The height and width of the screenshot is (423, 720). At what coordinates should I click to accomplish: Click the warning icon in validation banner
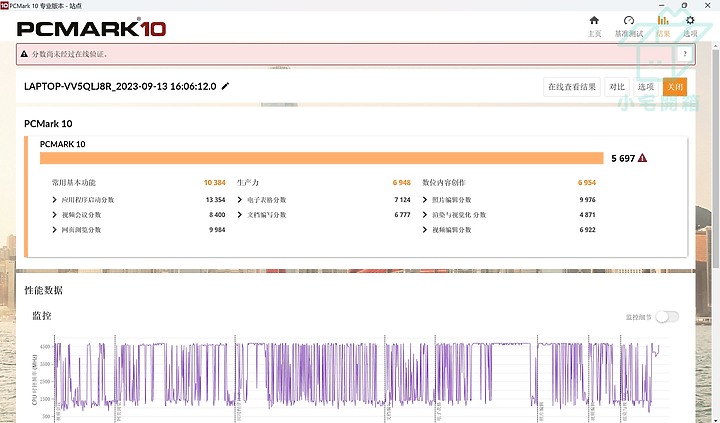pos(24,54)
